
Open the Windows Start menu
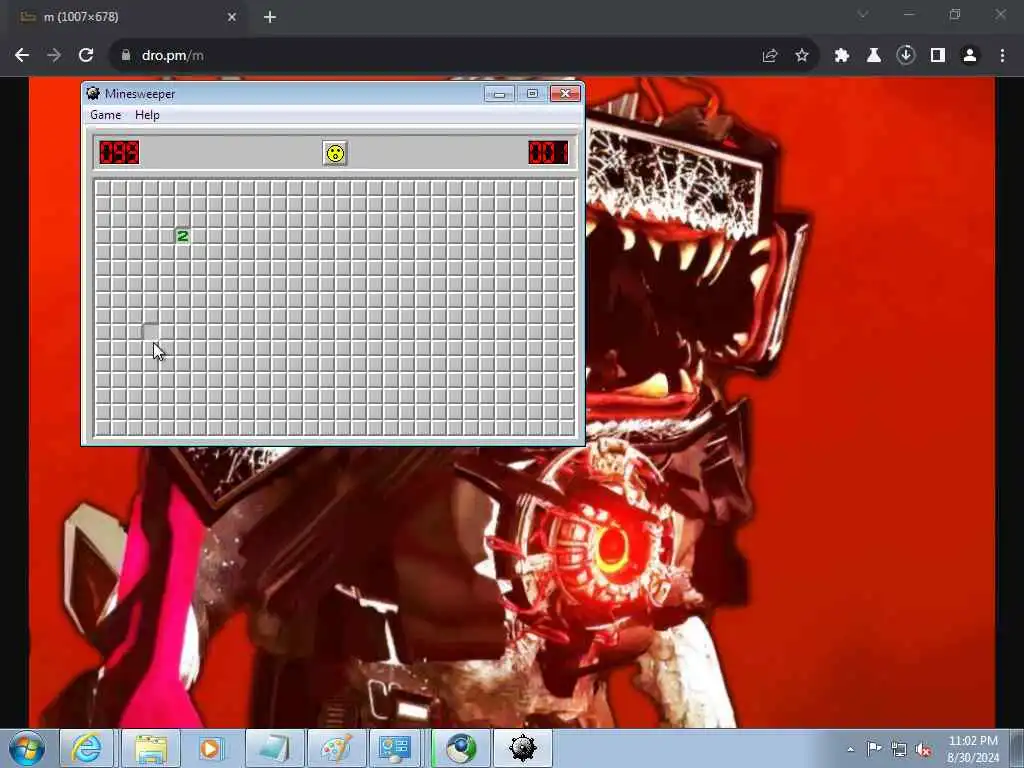tap(27, 748)
